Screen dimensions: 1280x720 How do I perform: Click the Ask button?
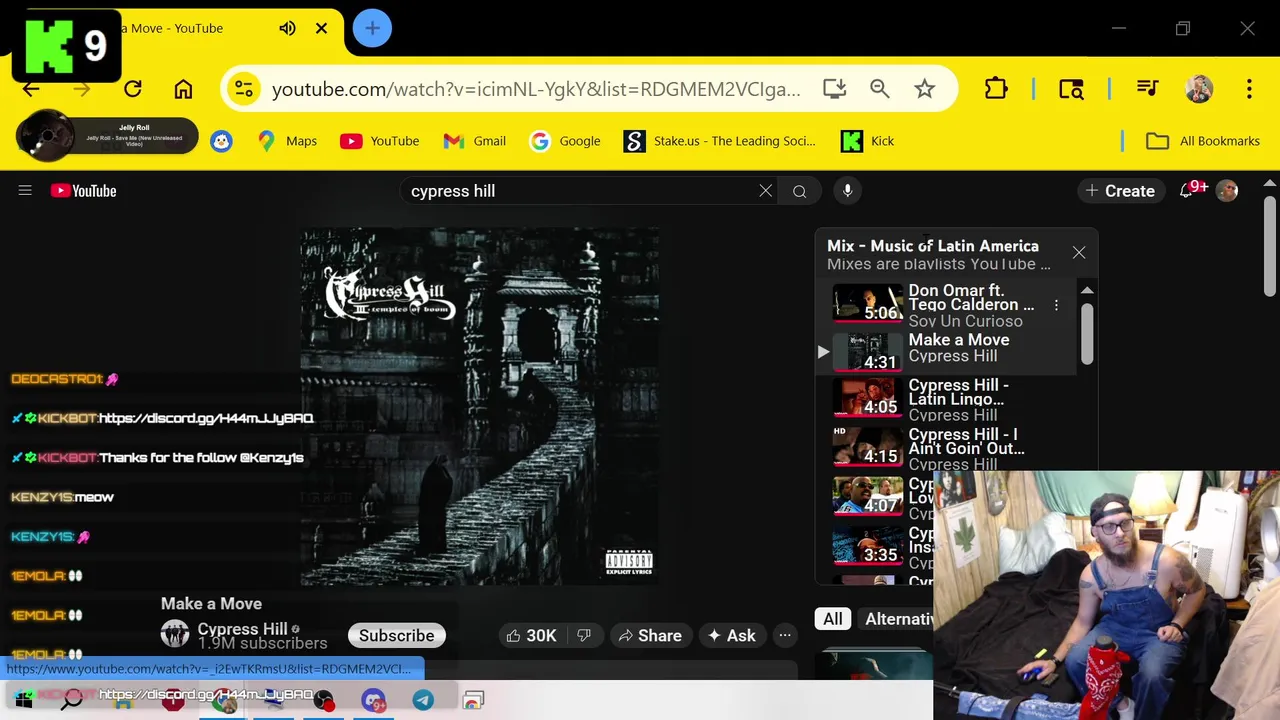point(731,636)
